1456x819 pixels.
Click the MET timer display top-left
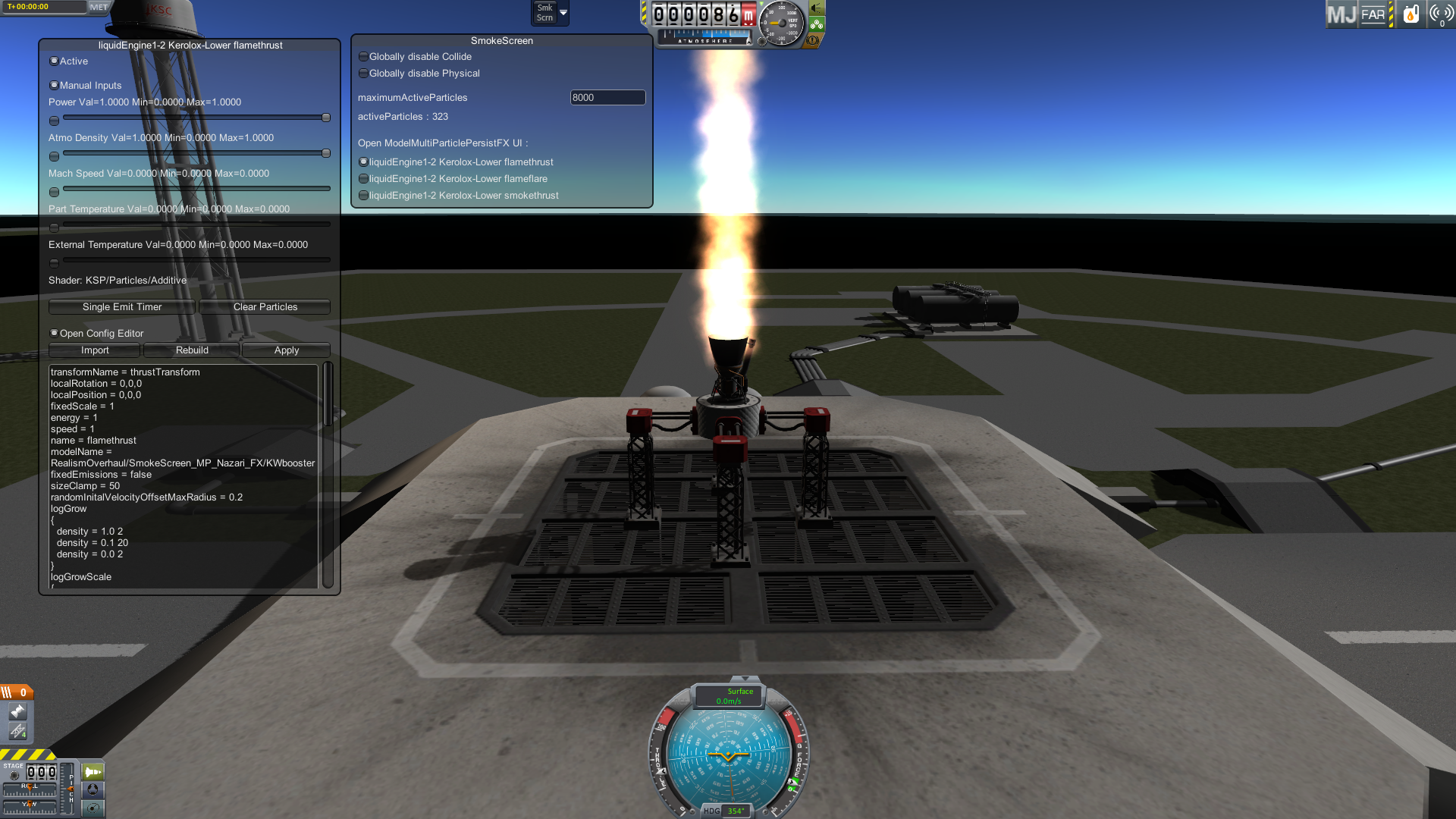click(41, 8)
